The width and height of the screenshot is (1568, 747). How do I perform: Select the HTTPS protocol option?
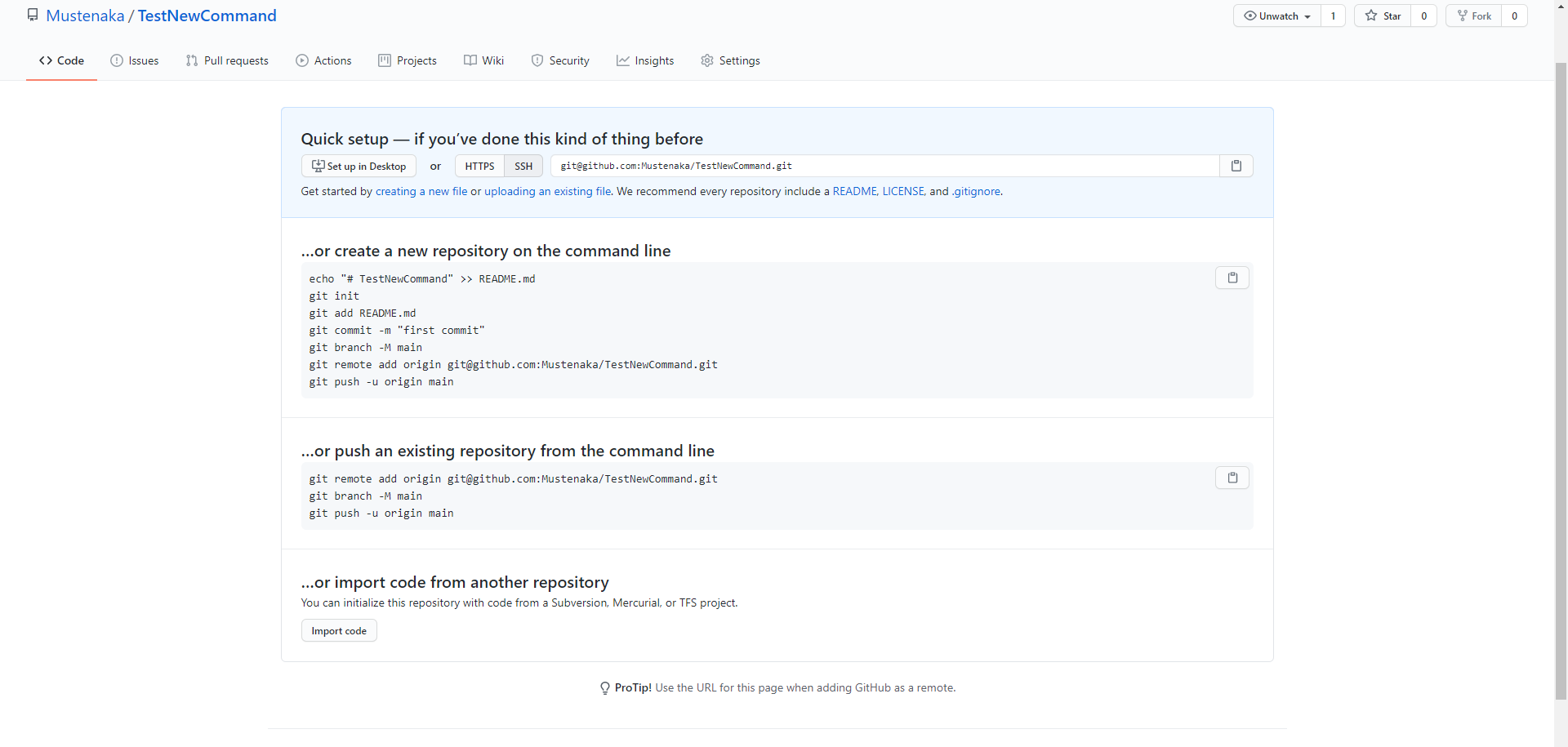tap(479, 166)
